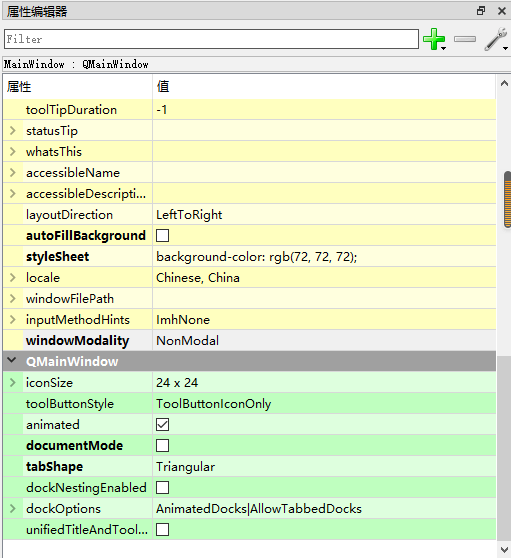Expand the statusTip property
The image size is (511, 558).
13,131
